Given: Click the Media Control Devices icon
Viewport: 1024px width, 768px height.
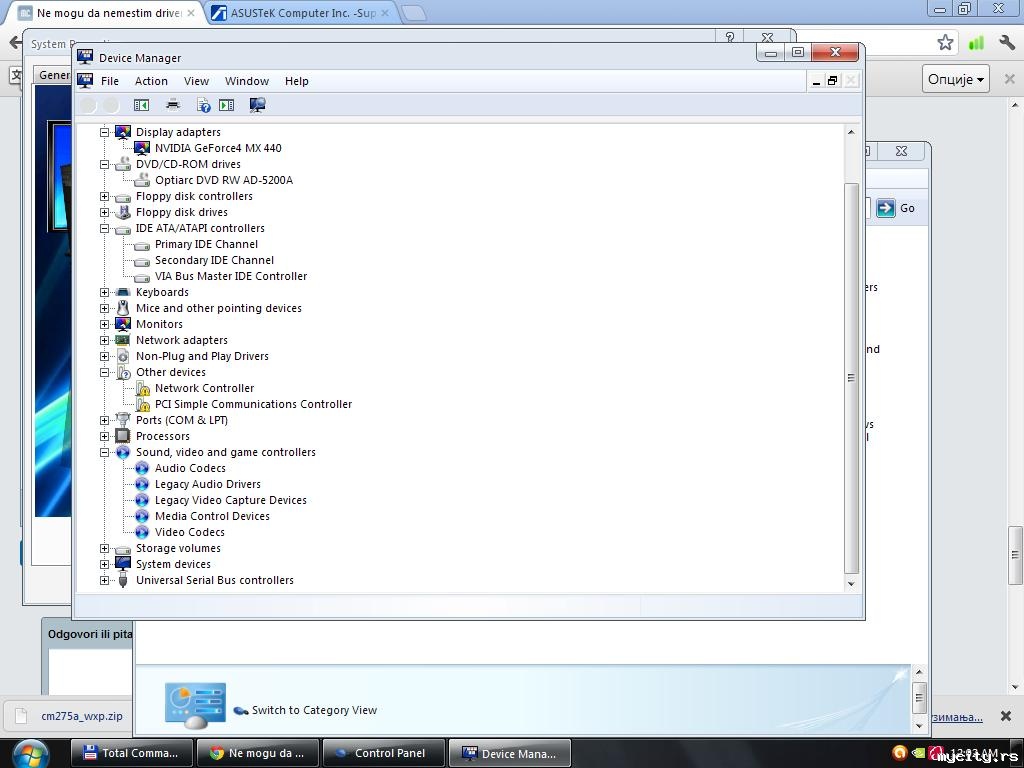Looking at the screenshot, I should pyautogui.click(x=142, y=516).
